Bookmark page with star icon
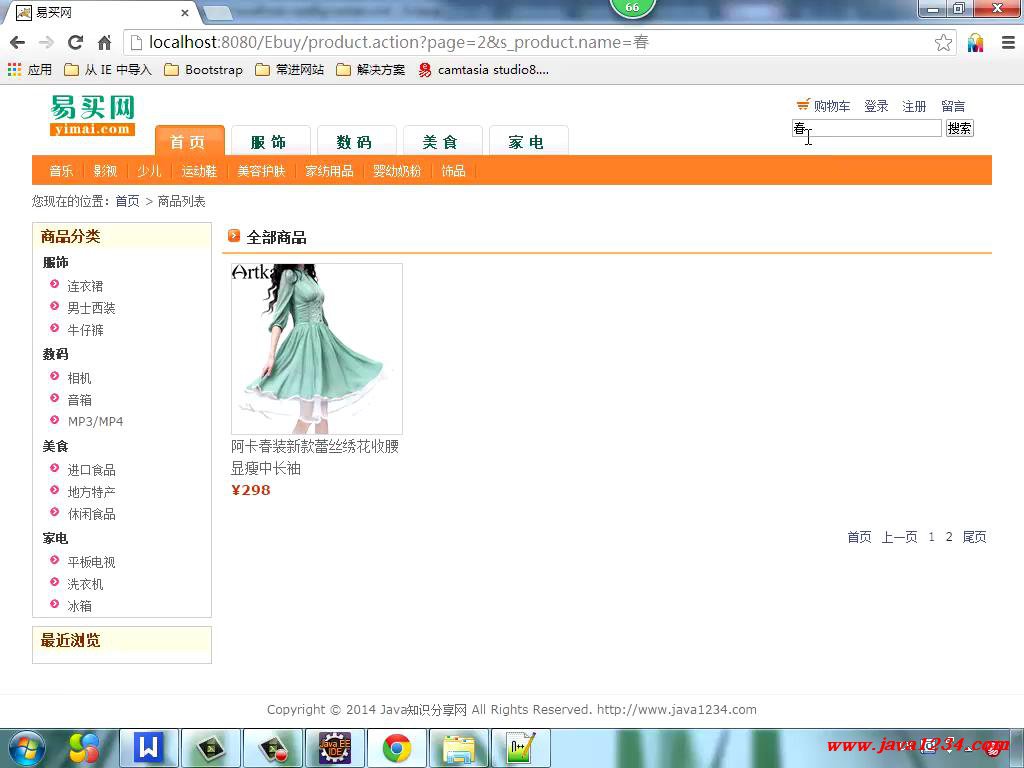Screen dimensions: 1024x768 [x=943, y=42]
